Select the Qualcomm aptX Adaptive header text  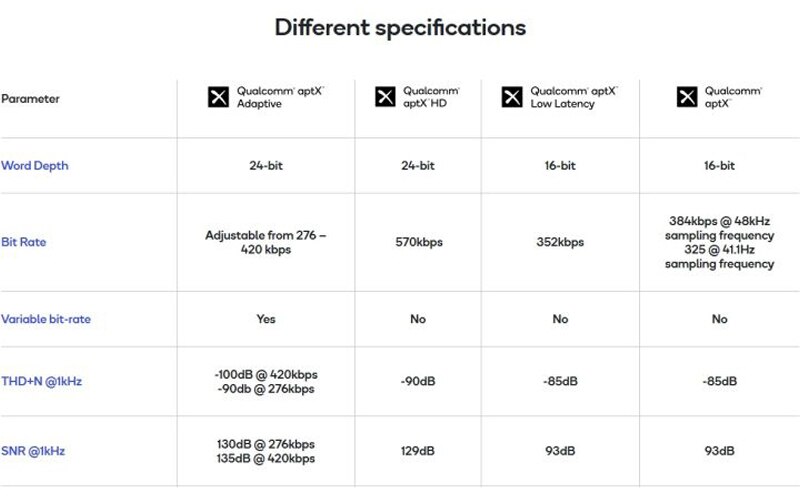(281, 97)
